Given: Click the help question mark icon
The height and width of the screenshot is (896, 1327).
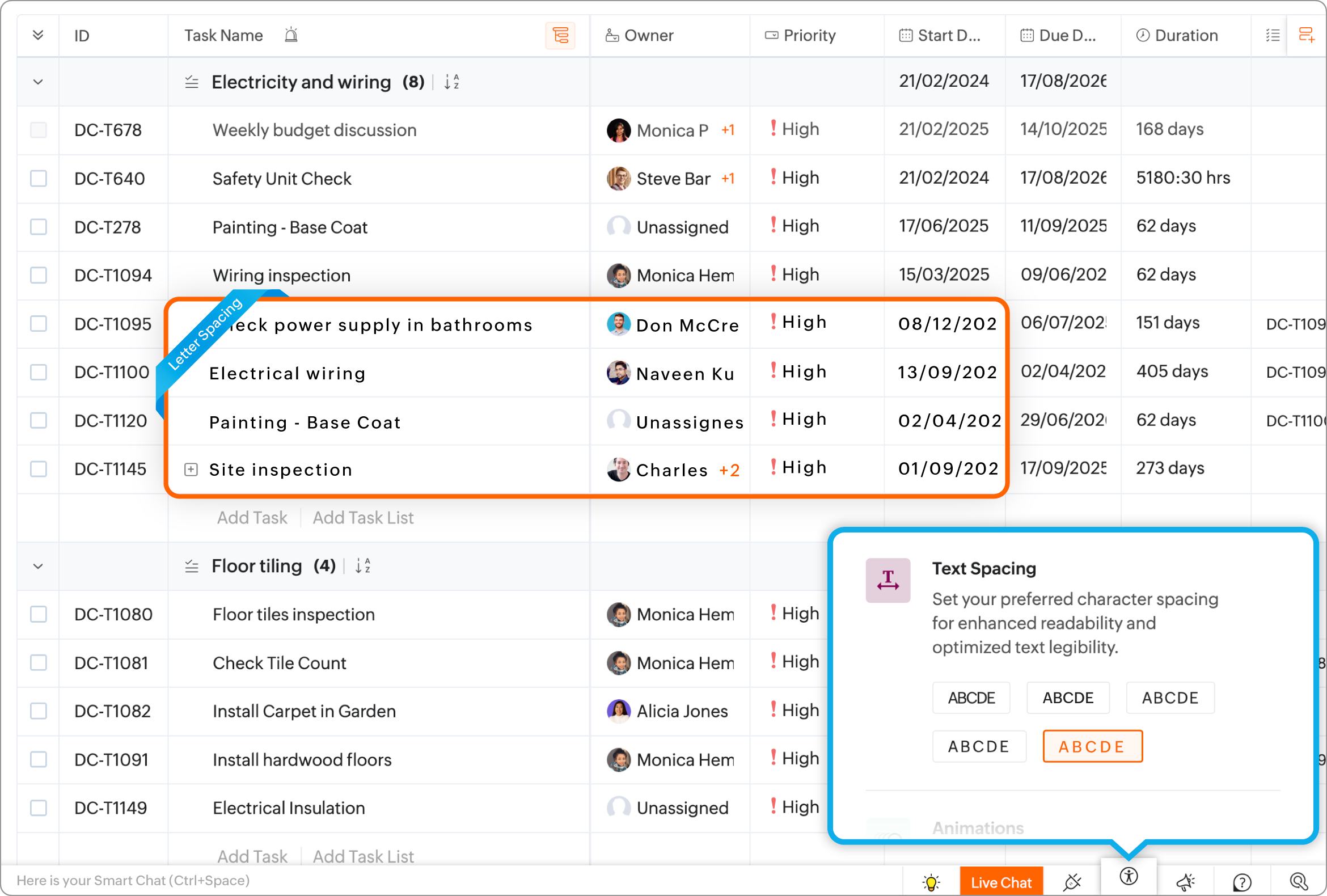Looking at the screenshot, I should (x=1241, y=882).
